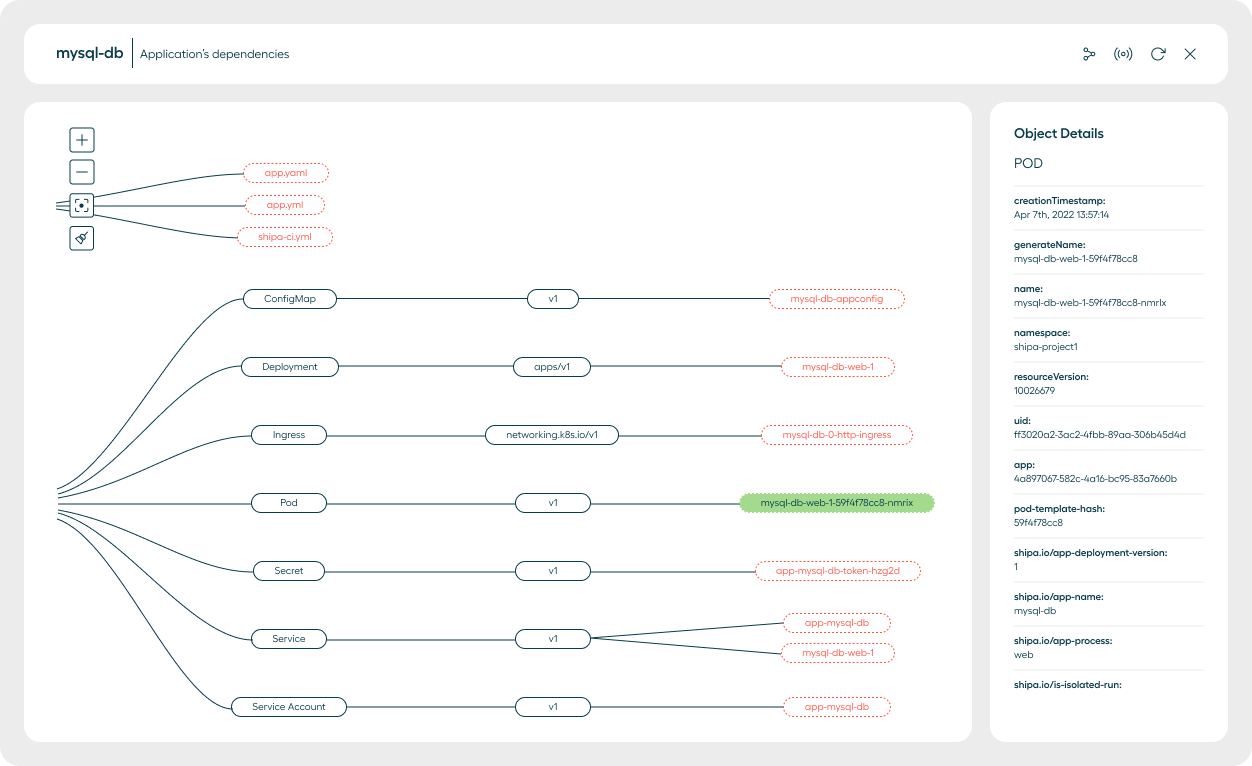Open the mysql-db-0-http-ingress object
The image size is (1252, 766).
click(837, 435)
